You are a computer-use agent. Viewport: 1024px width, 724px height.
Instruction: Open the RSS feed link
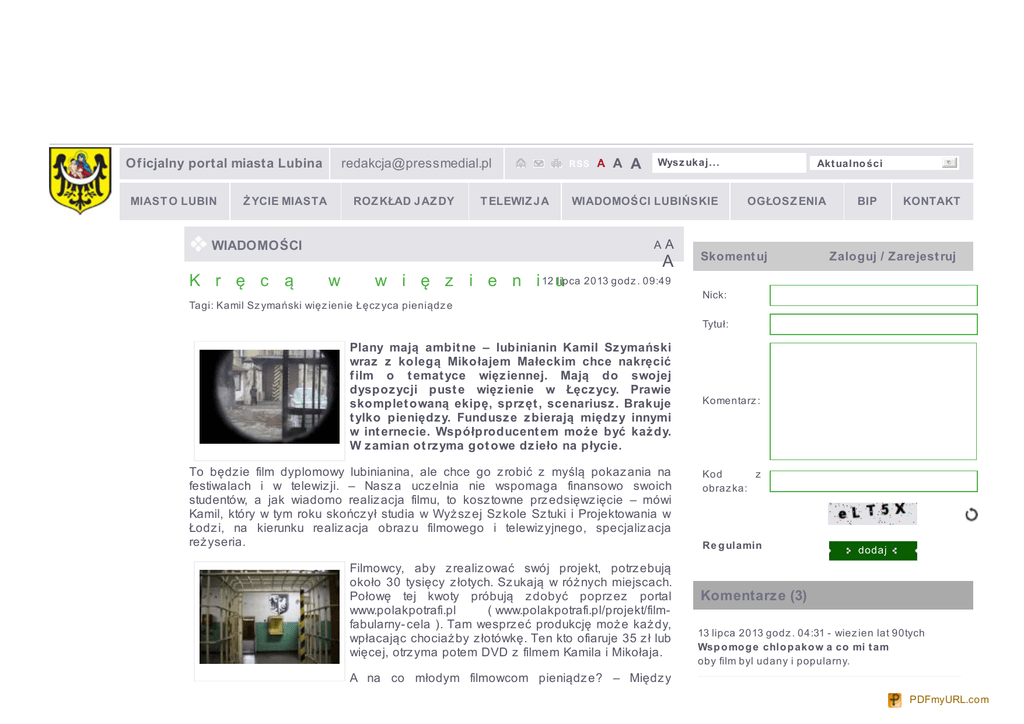tap(579, 164)
